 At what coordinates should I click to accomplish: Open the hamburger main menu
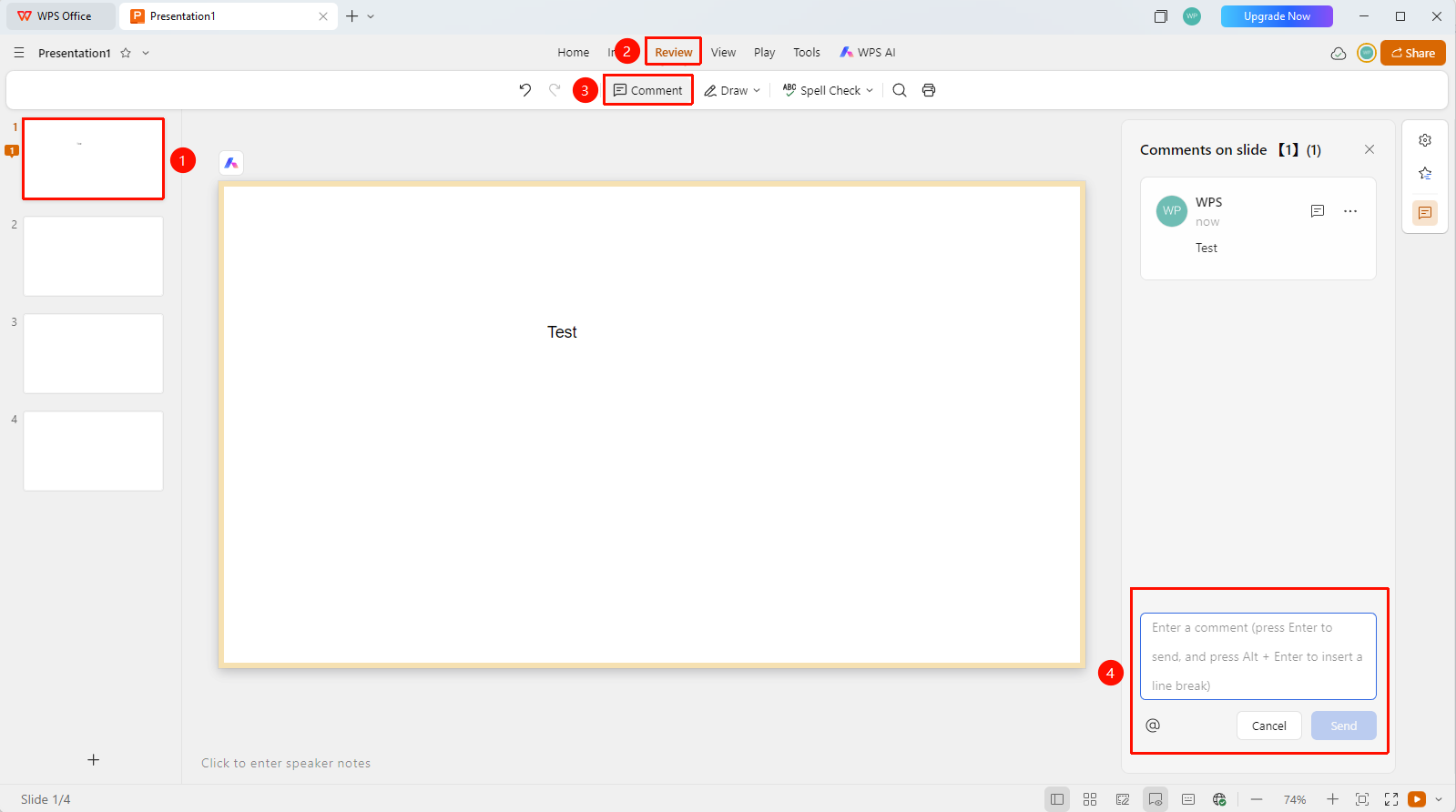point(19,53)
